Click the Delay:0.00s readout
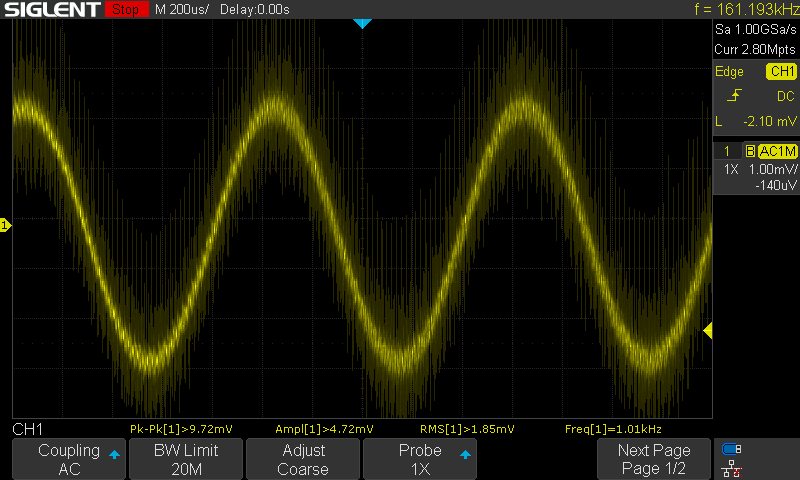800x480 pixels. (255, 9)
